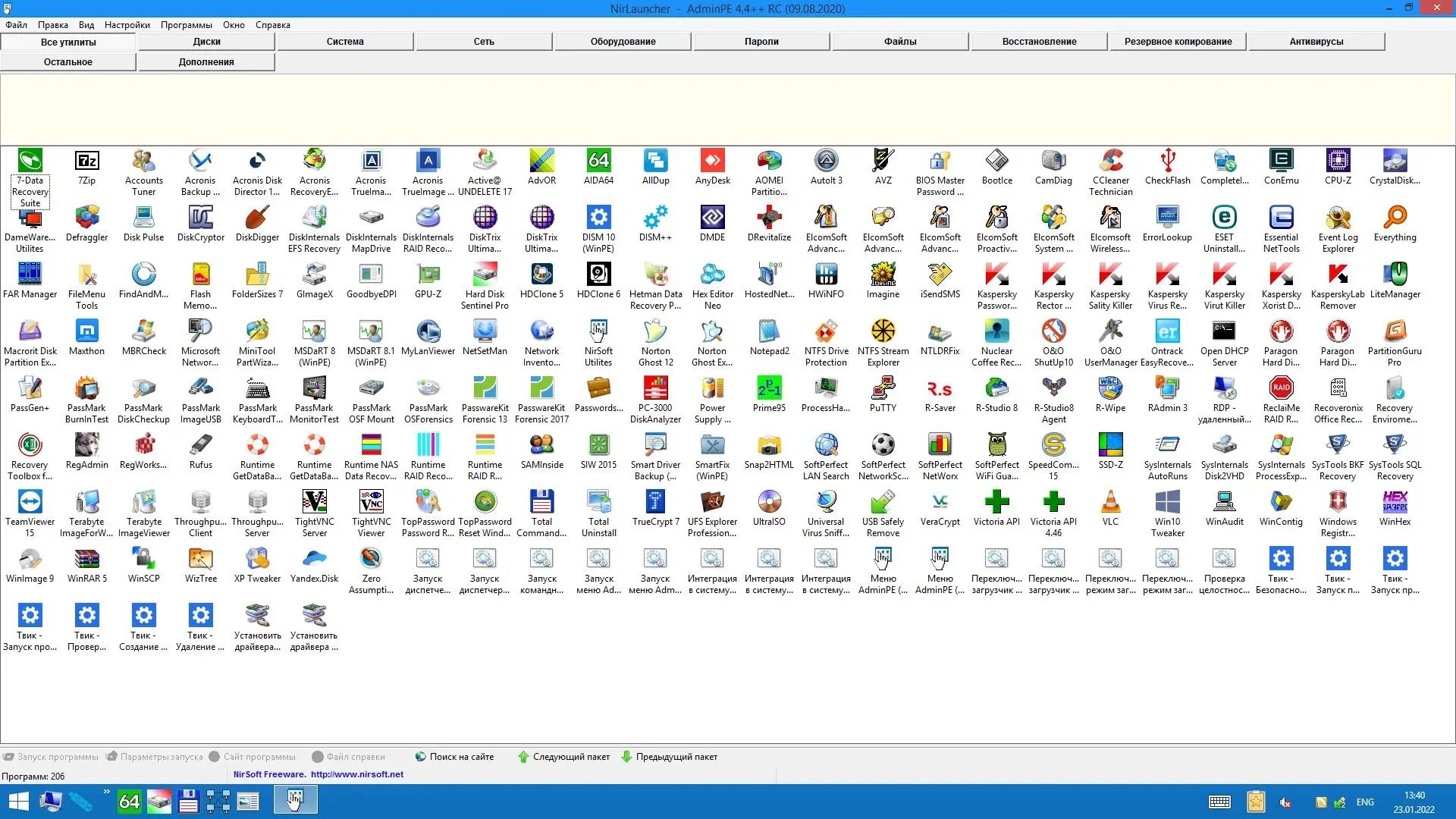
Task: Select the Norton Ghost 12 icon
Action: (x=655, y=332)
